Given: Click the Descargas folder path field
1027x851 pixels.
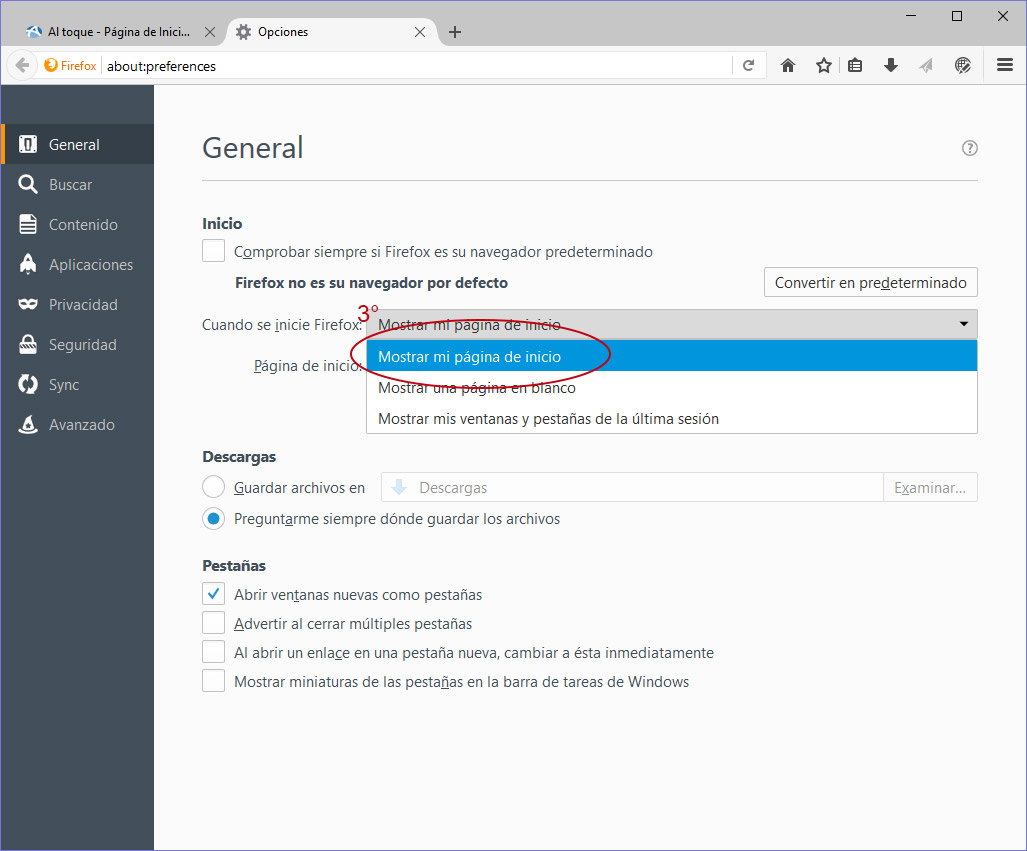Looking at the screenshot, I should tap(632, 487).
